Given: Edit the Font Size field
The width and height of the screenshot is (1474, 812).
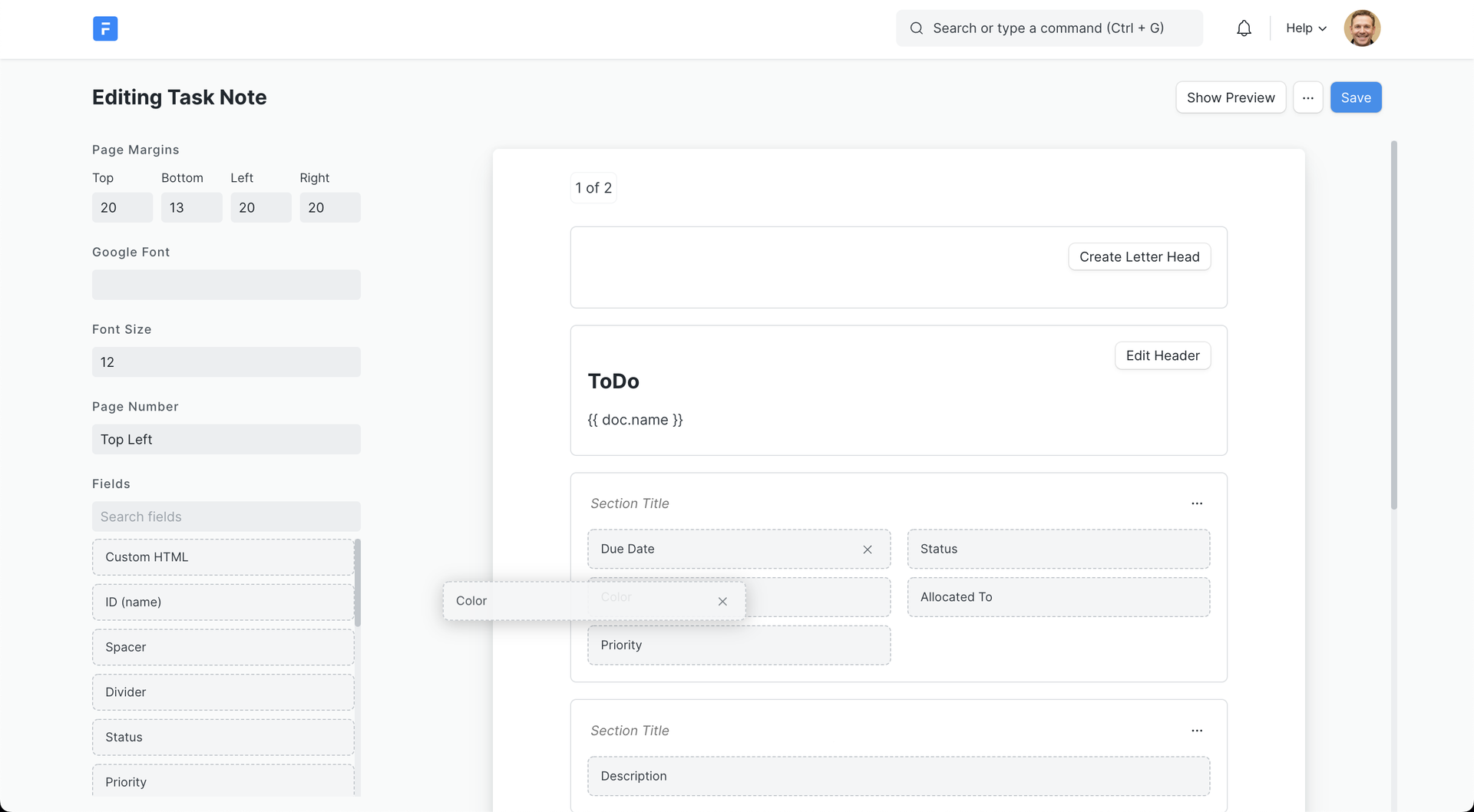Looking at the screenshot, I should (226, 362).
